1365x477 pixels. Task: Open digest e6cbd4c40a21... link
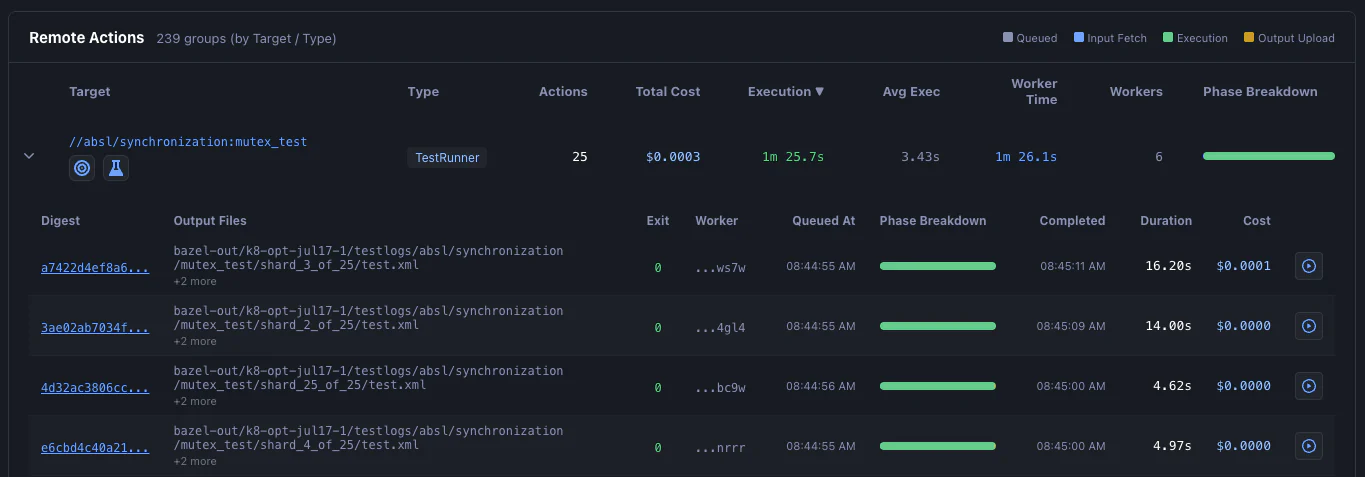click(x=95, y=447)
